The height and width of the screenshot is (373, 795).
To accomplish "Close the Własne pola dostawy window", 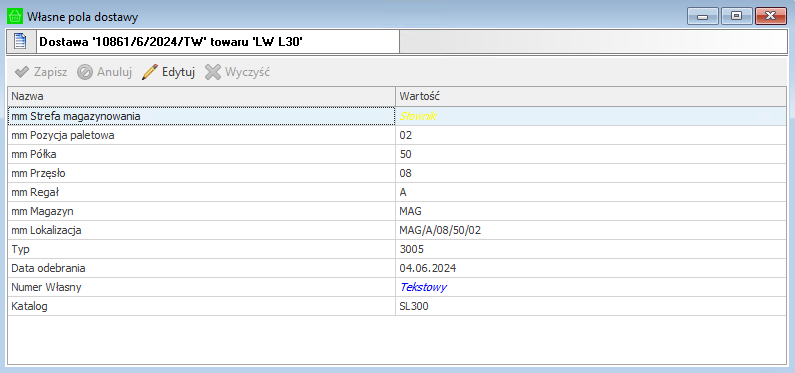I will tap(771, 16).
